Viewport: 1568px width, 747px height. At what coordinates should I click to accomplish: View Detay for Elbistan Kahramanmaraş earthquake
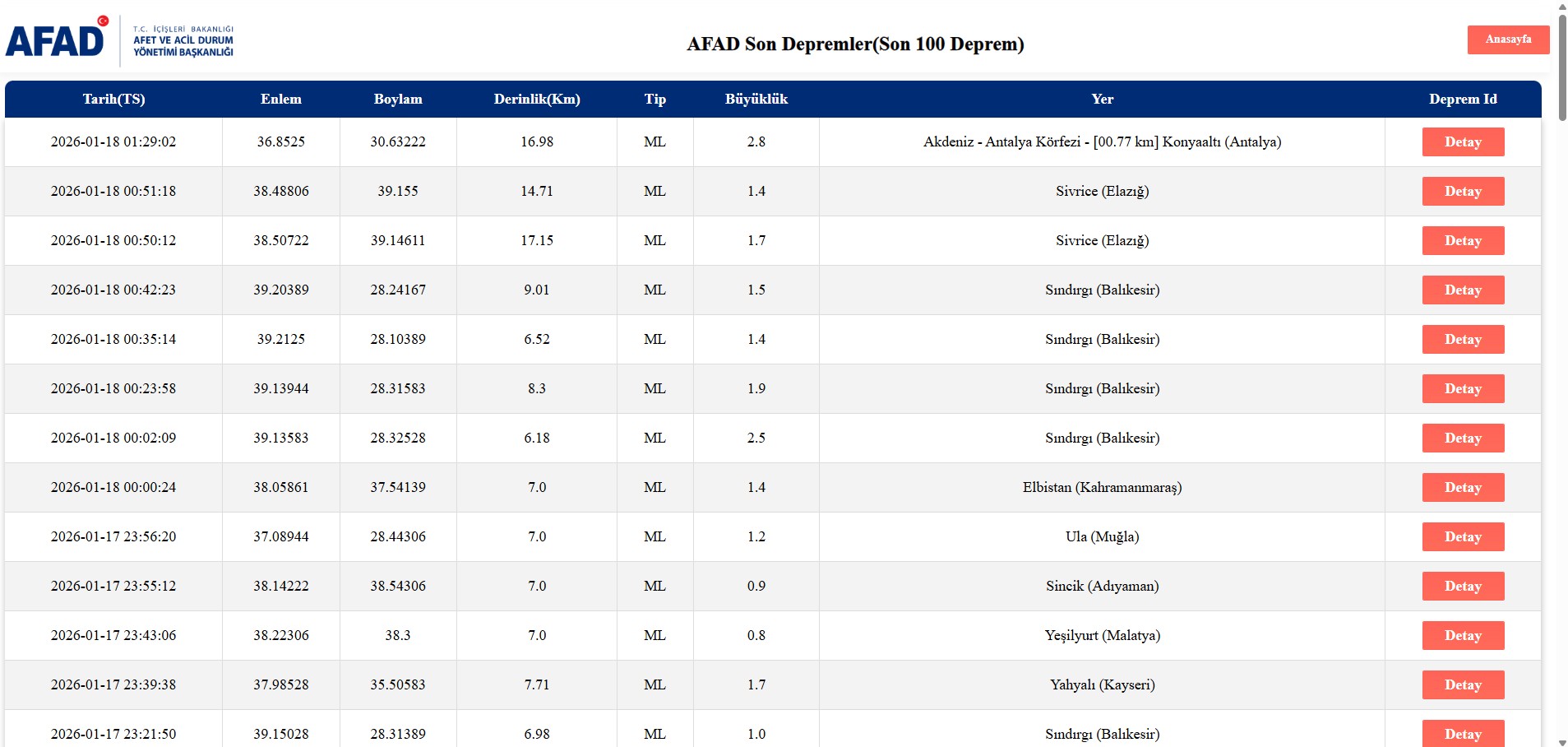(1463, 487)
